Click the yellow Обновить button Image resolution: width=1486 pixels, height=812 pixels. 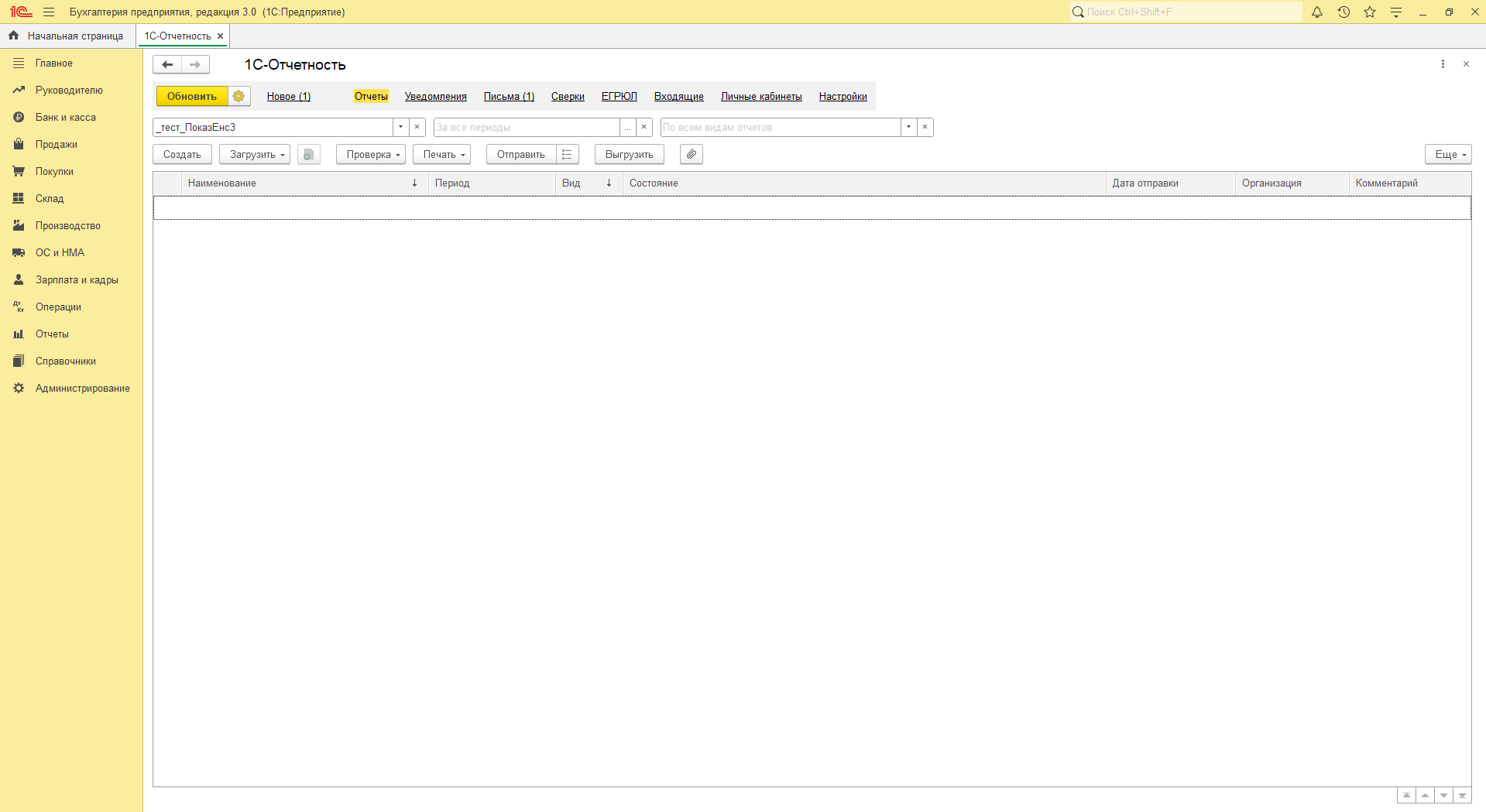coord(192,96)
